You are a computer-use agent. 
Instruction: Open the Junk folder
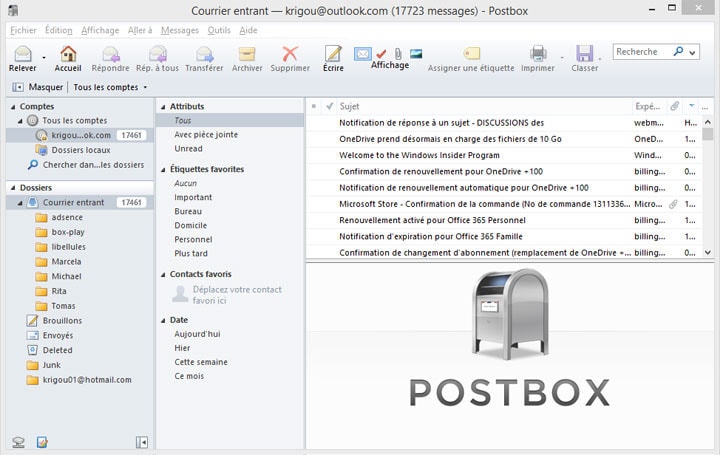click(51, 365)
